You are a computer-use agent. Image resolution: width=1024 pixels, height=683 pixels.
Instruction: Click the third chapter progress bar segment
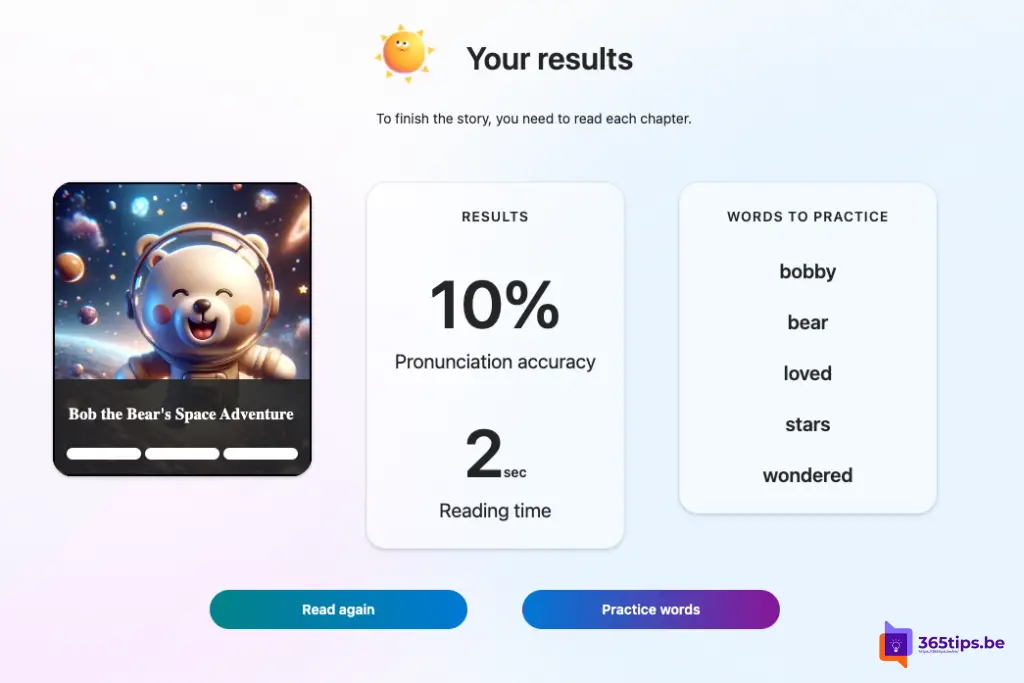pyautogui.click(x=260, y=454)
